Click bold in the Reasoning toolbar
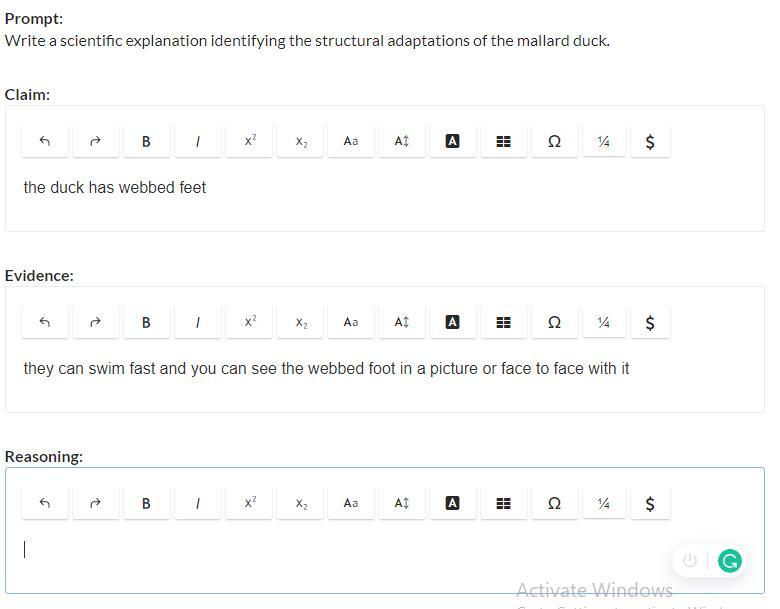 146,503
